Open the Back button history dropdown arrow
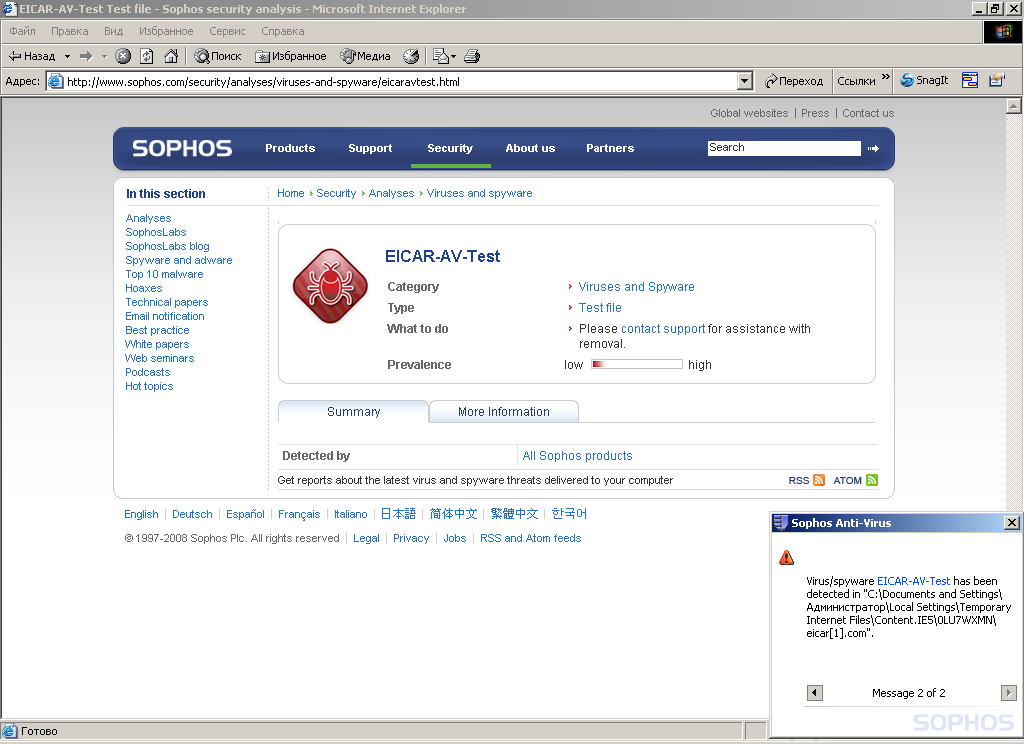The width and height of the screenshot is (1024, 744). [67, 56]
